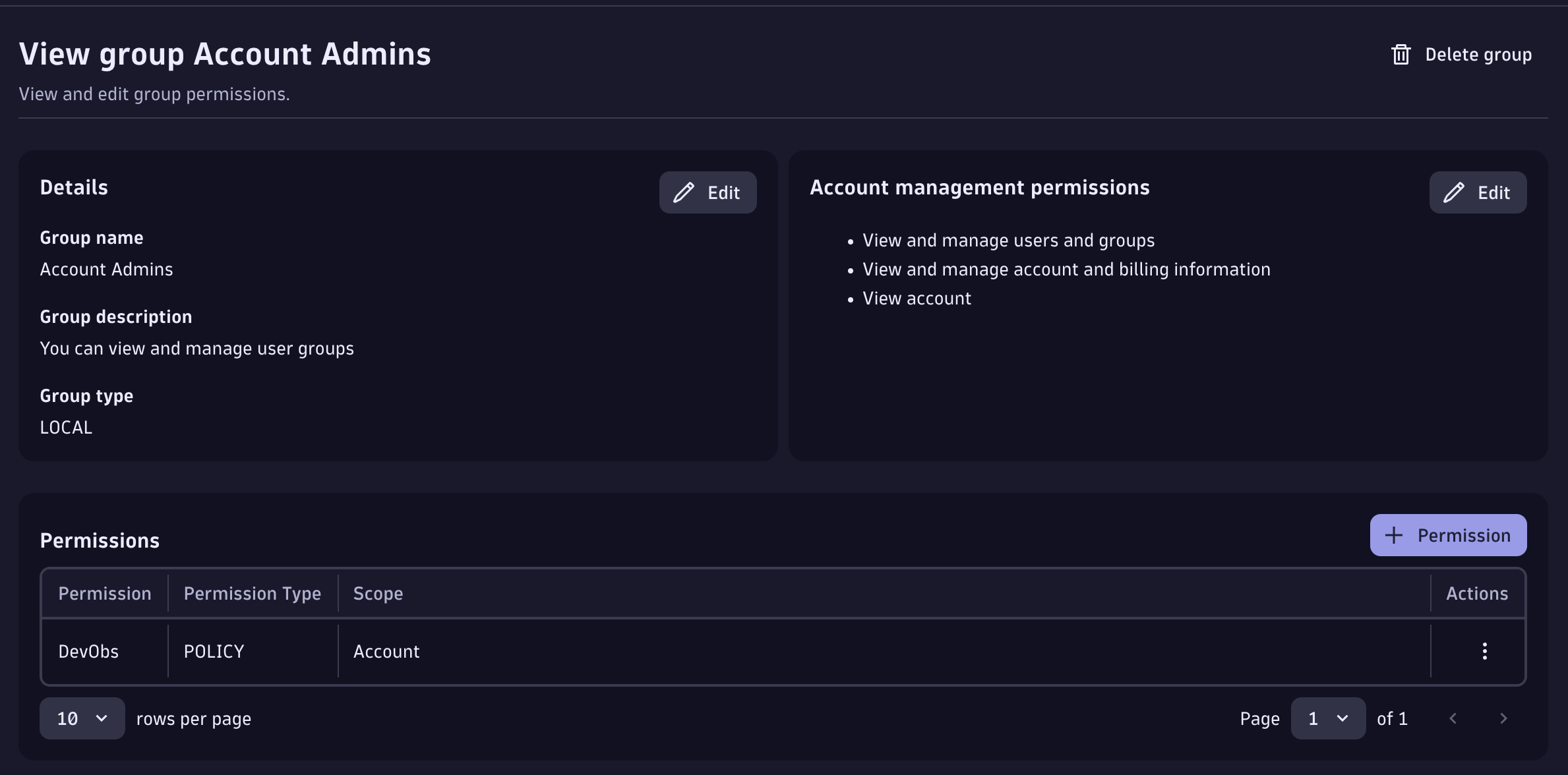This screenshot has width=1568, height=775.
Task: Click the POLICY cell in the table
Action: coord(214,651)
